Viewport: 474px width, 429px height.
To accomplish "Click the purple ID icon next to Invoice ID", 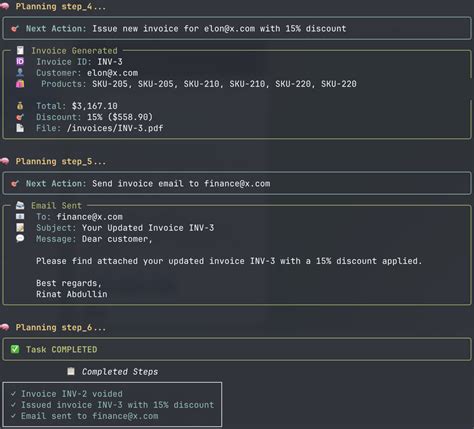I will 20,61.
